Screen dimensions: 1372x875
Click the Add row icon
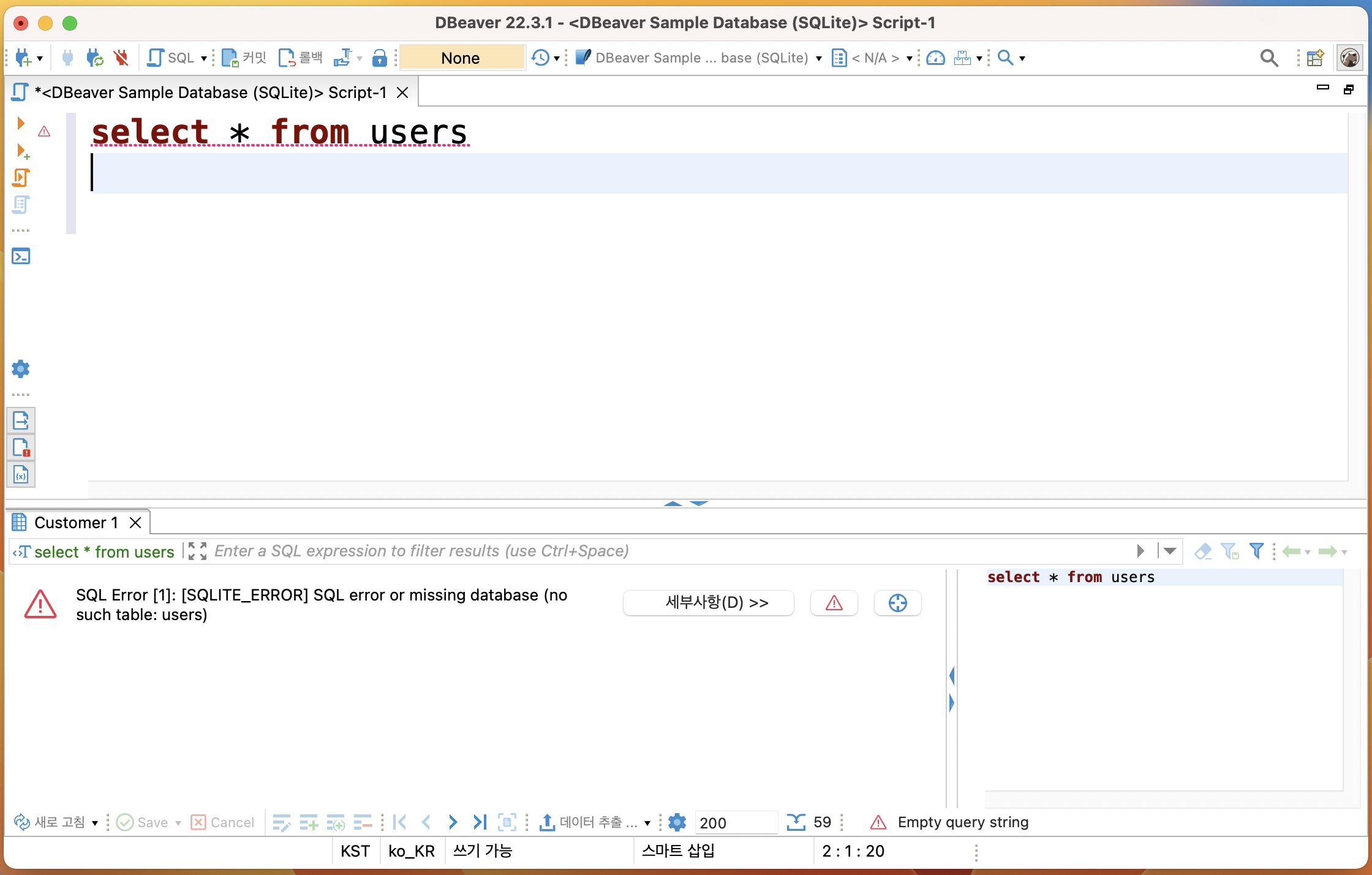point(309,822)
